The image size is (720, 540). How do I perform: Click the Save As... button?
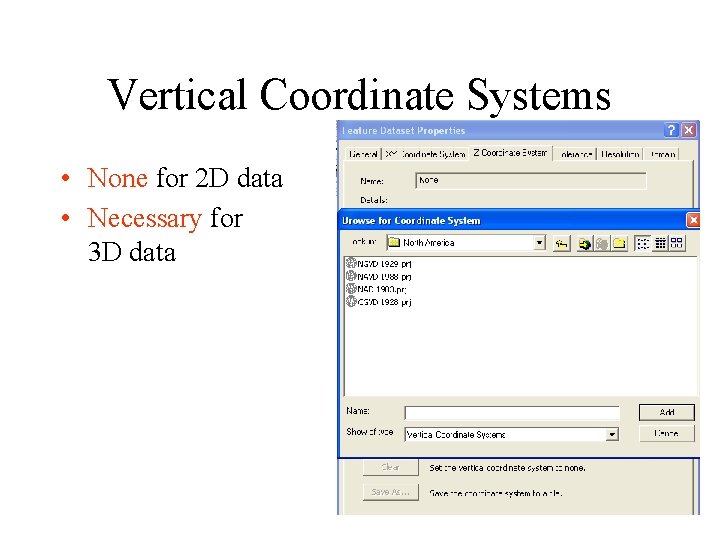coord(390,492)
